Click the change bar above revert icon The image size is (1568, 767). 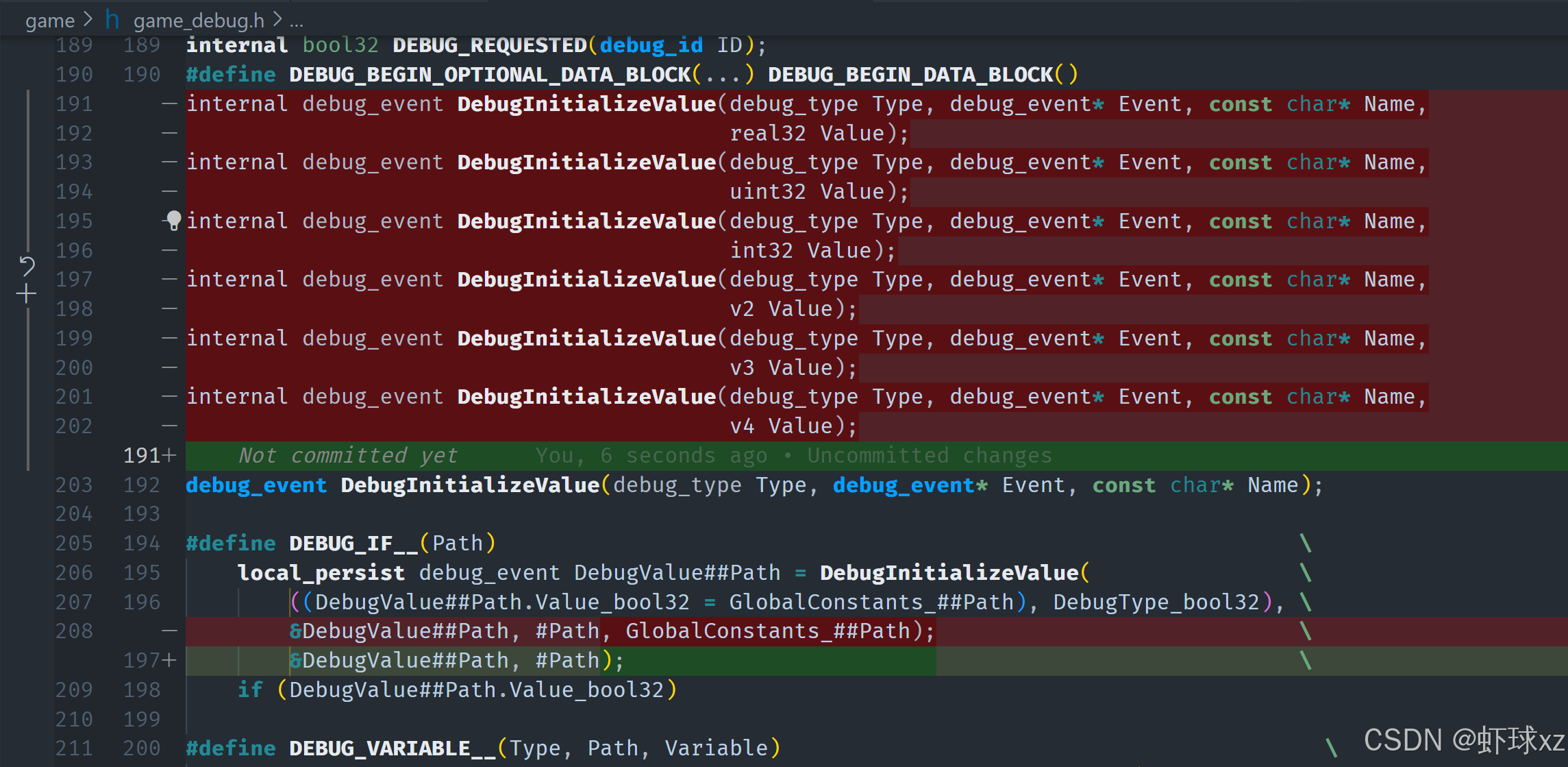click(x=28, y=170)
